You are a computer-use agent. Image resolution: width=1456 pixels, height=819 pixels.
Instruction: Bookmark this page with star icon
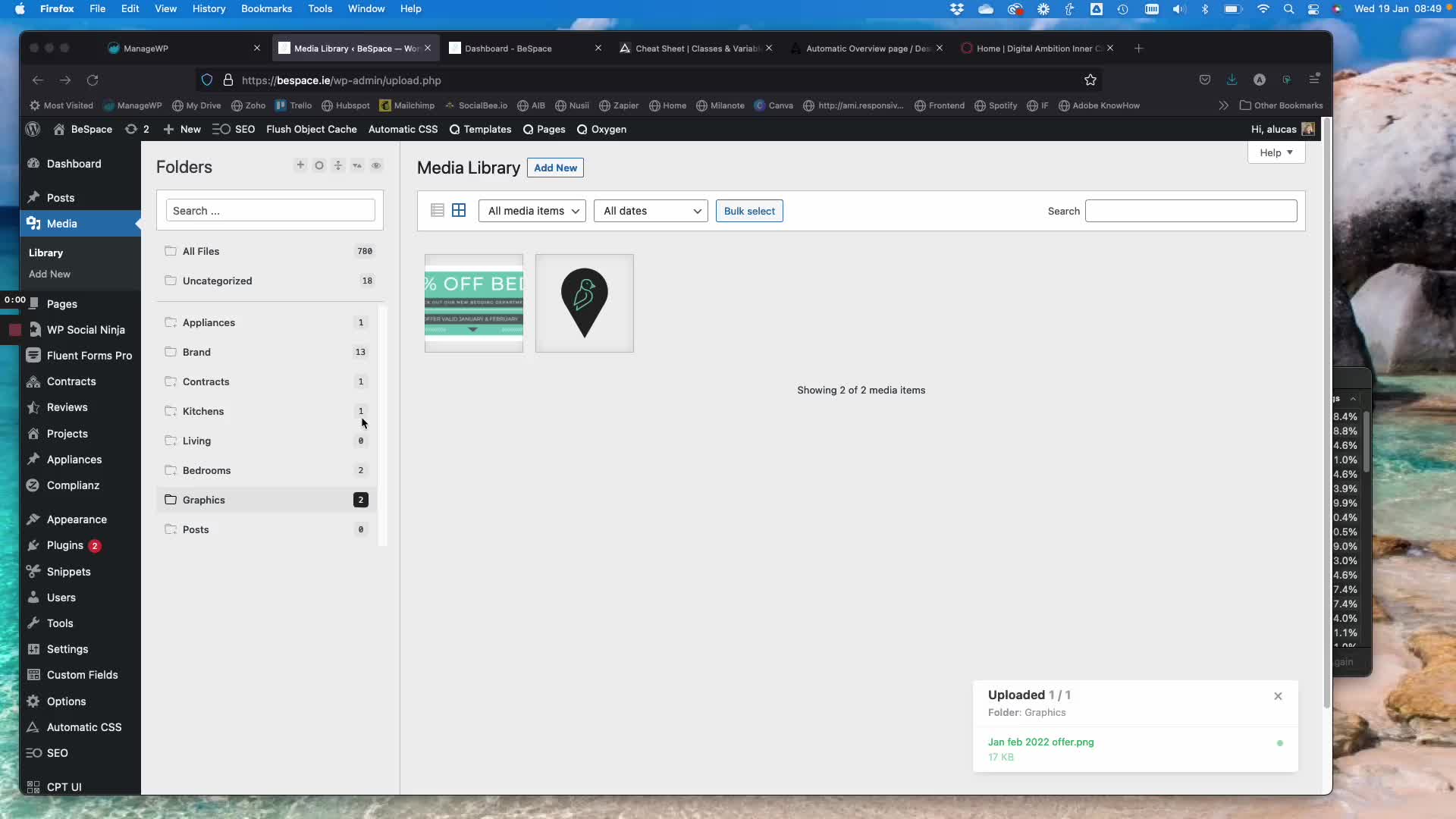[1090, 80]
